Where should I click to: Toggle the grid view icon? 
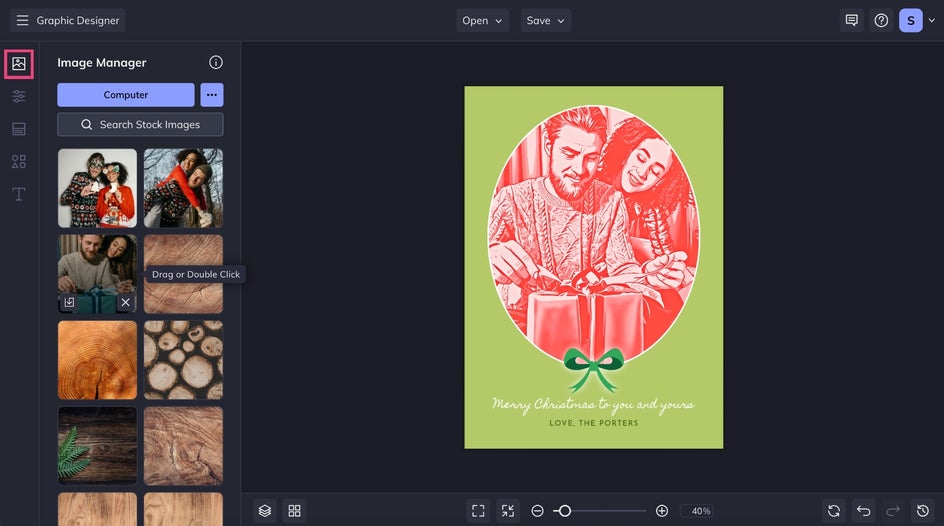click(x=294, y=511)
